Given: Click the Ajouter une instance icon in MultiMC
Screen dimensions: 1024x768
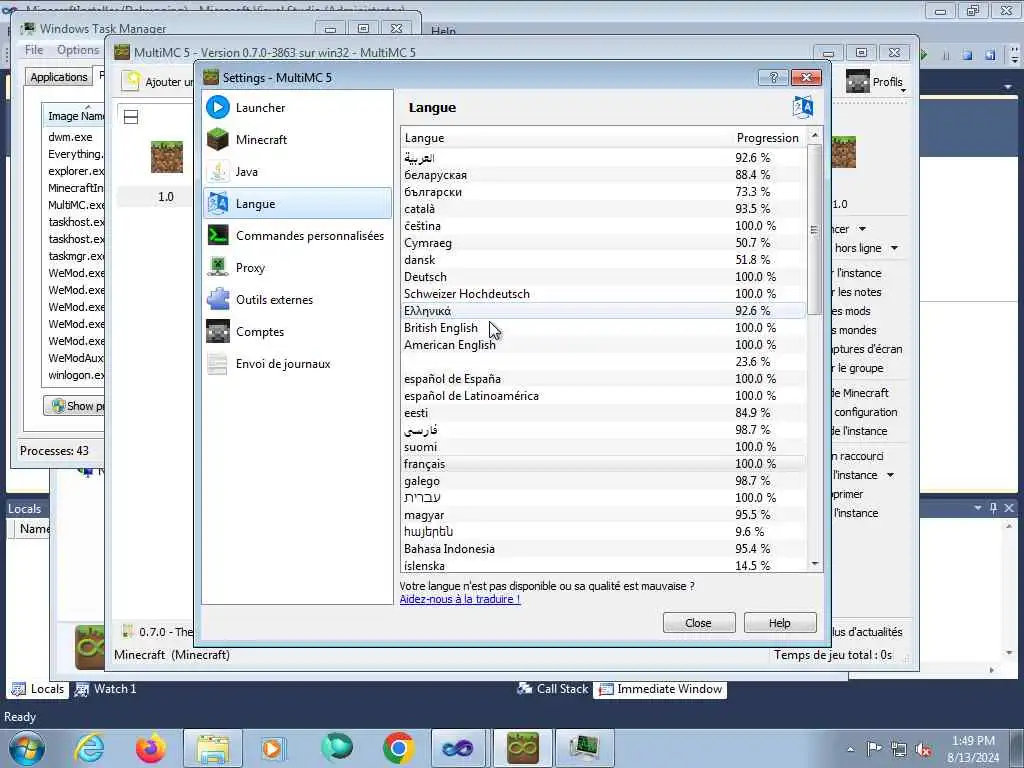Looking at the screenshot, I should click(133, 81).
